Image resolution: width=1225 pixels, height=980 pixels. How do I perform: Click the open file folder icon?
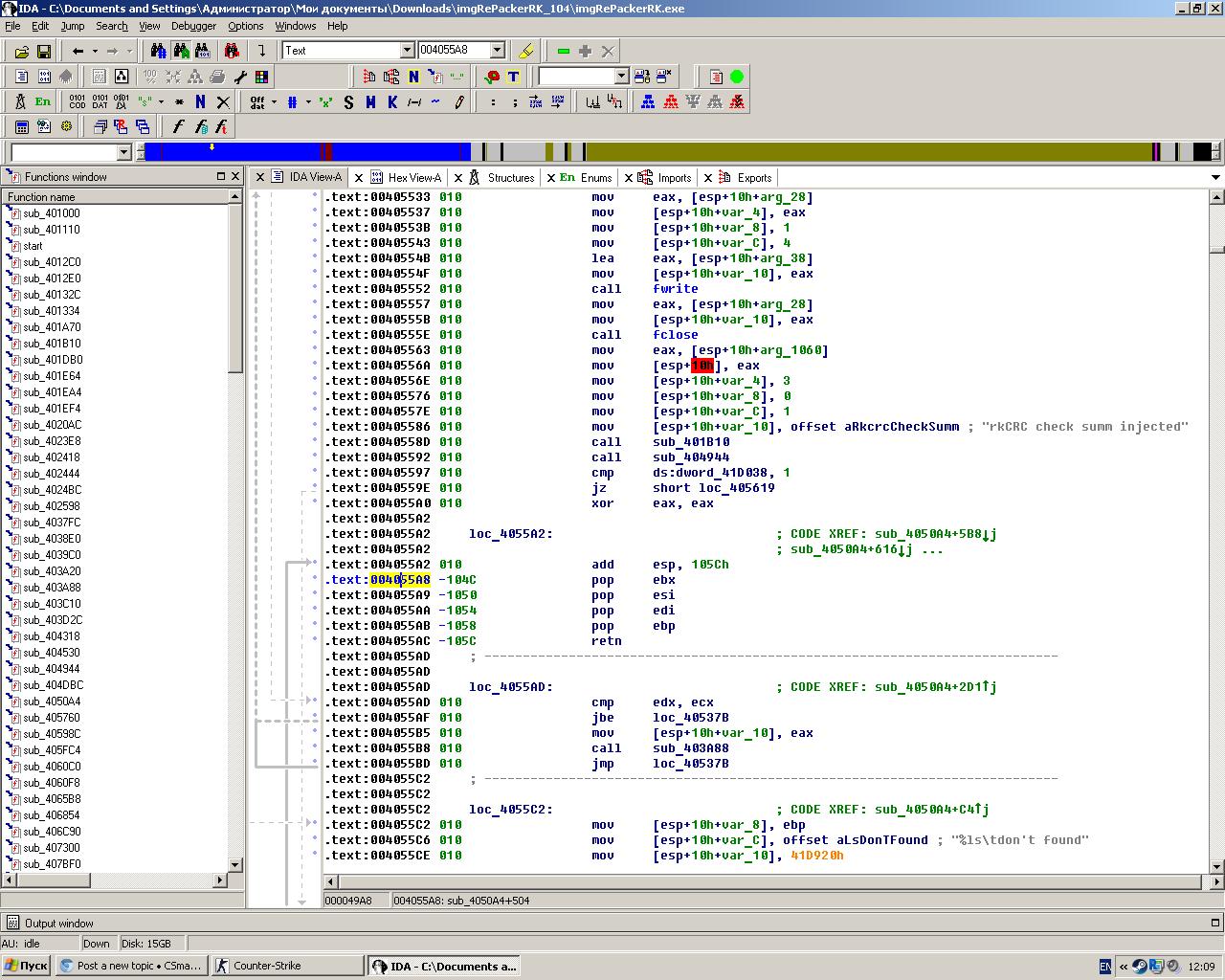(x=21, y=51)
